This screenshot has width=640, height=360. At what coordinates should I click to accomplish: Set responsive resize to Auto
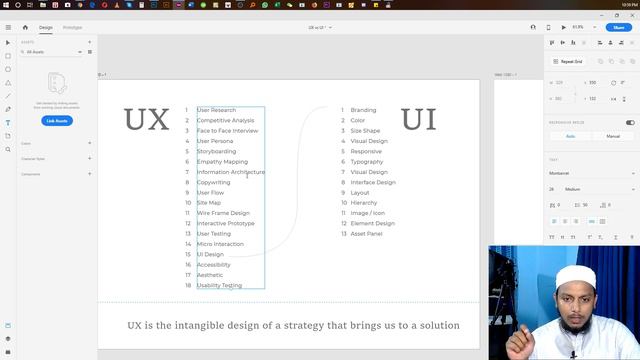[571, 136]
